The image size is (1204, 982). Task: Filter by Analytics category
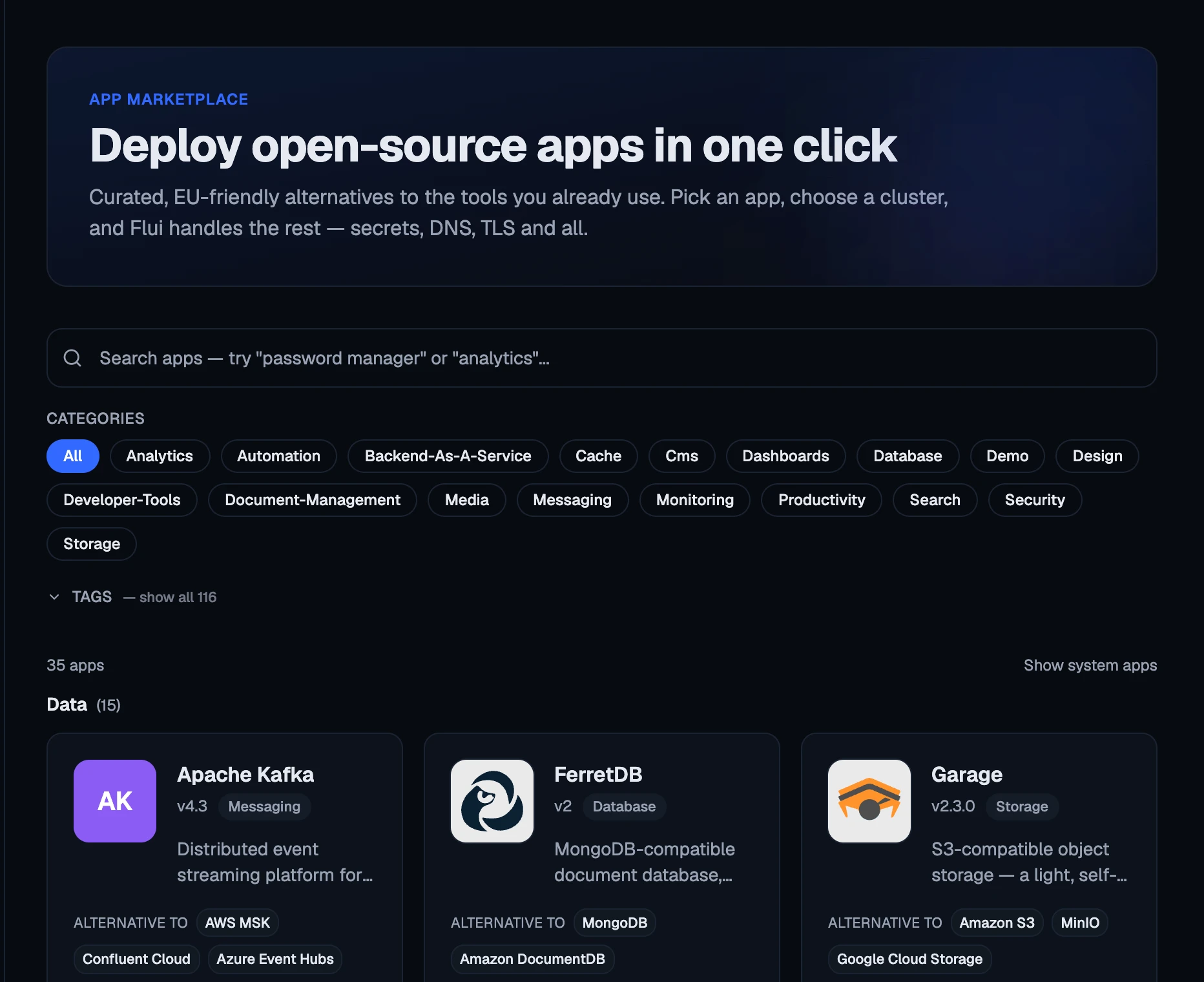point(160,456)
